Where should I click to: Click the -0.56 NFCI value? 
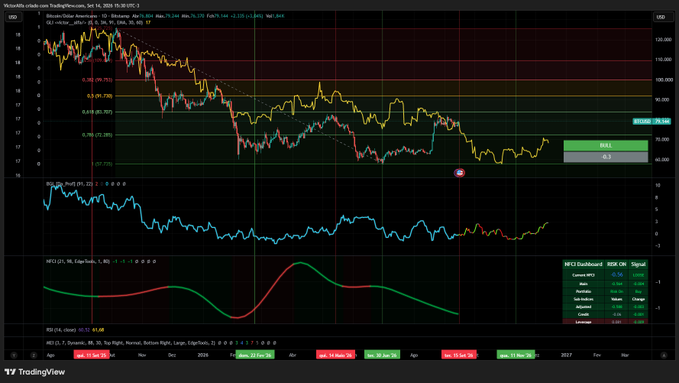point(617,275)
